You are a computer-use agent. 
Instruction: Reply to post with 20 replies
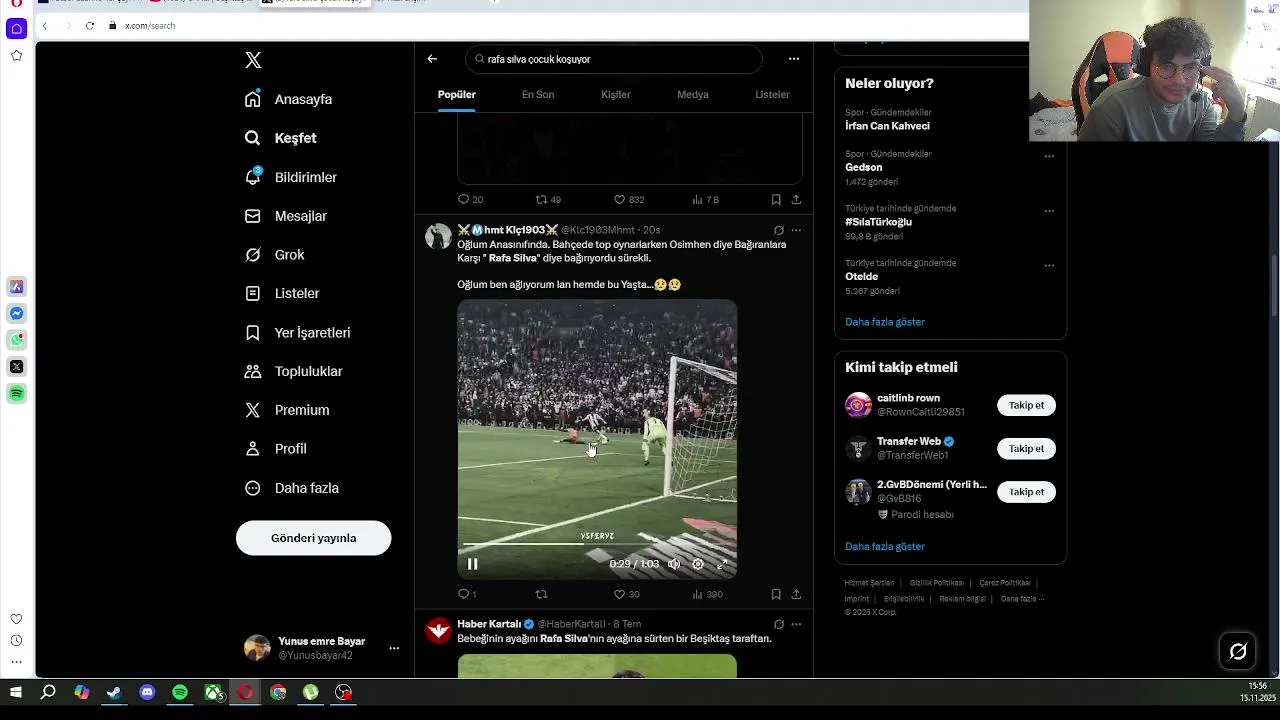[x=470, y=199]
